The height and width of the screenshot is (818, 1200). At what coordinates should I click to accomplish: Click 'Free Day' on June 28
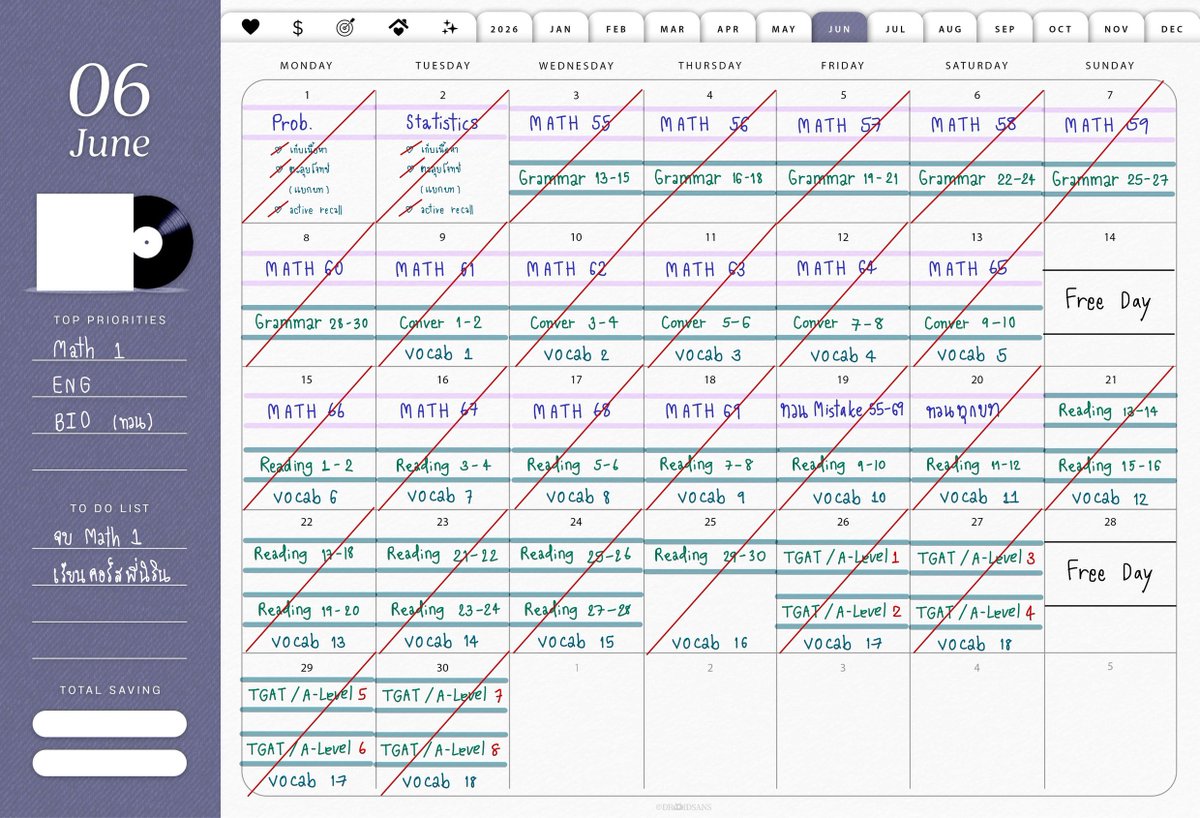pos(1109,573)
